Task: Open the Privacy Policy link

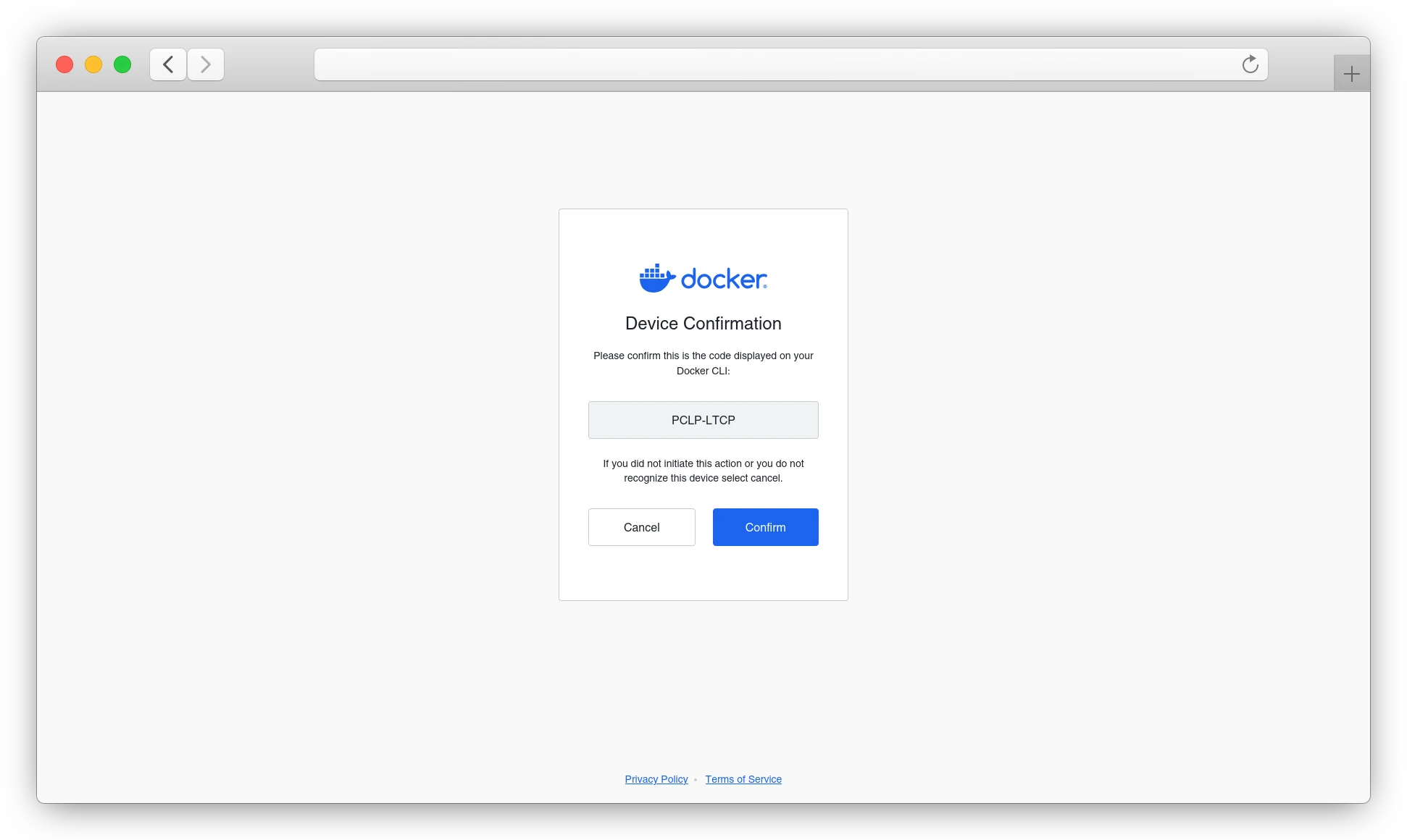Action: pos(656,779)
